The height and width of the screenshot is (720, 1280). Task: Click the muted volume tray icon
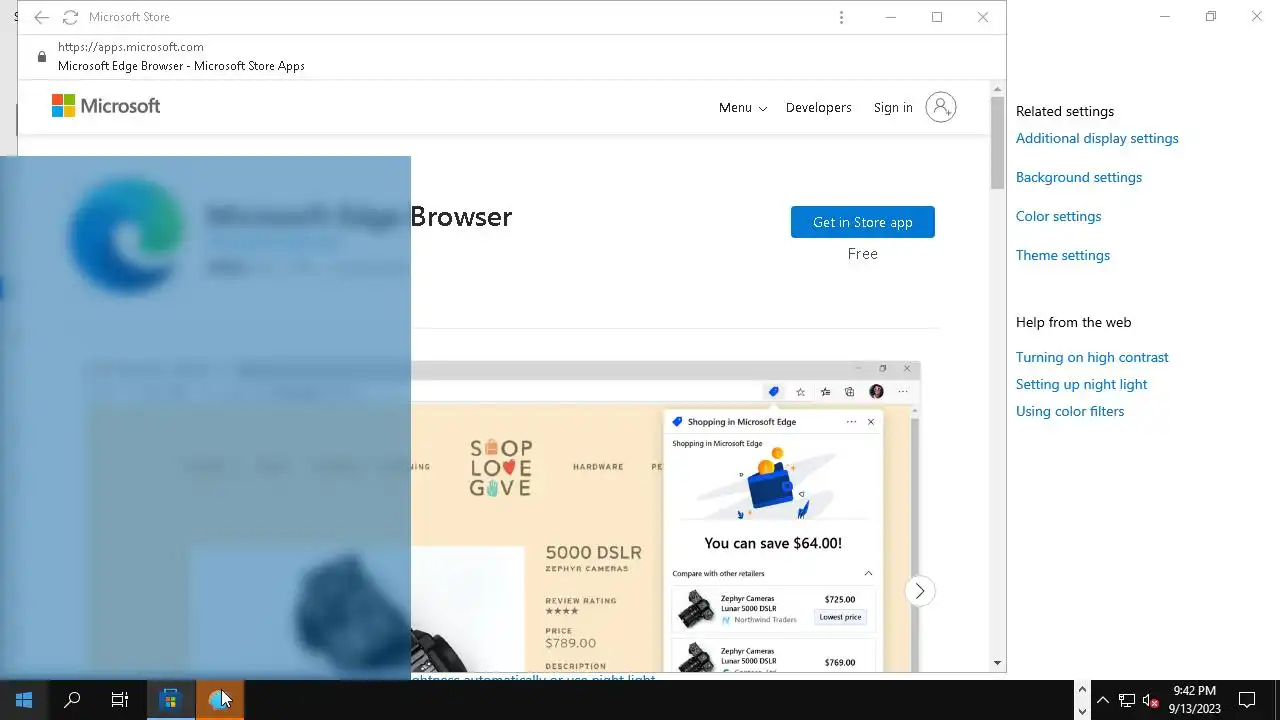pyautogui.click(x=1151, y=701)
